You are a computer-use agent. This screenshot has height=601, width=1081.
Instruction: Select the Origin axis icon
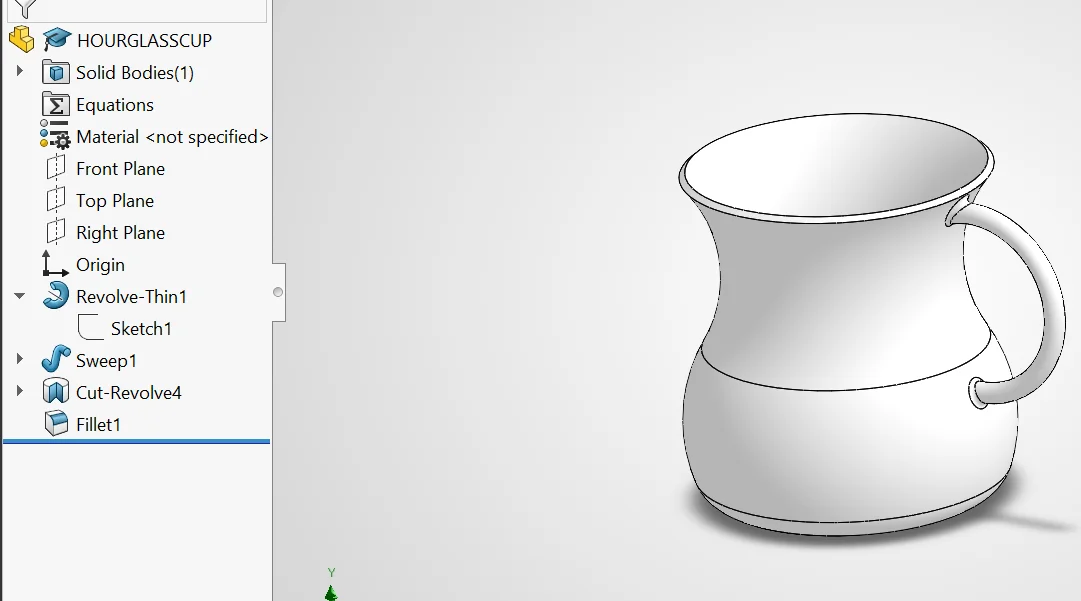[x=55, y=264]
